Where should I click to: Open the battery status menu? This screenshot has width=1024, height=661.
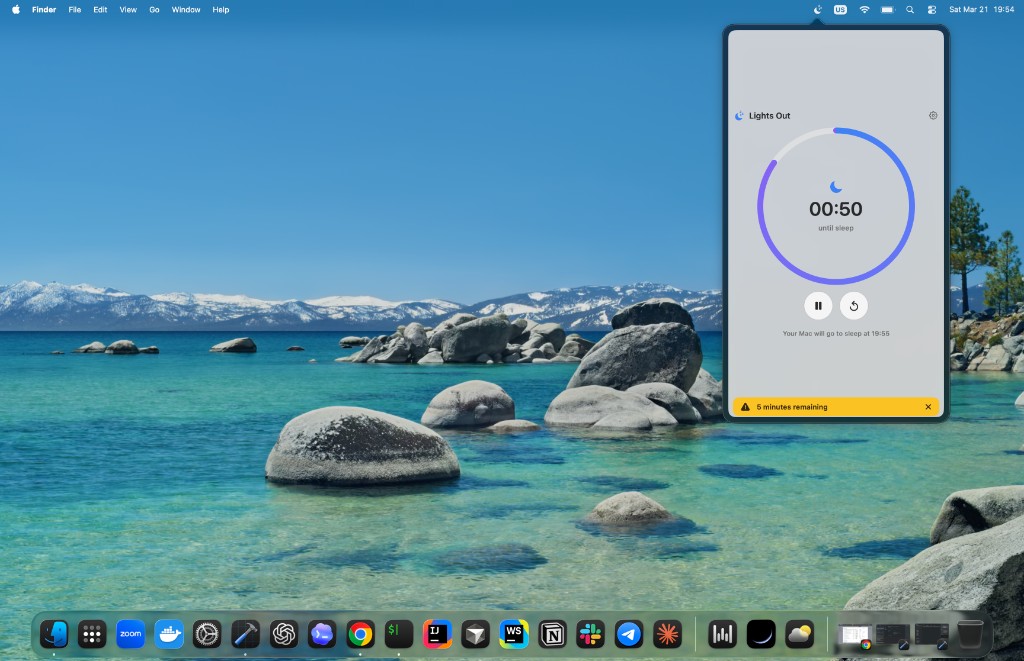click(x=888, y=10)
